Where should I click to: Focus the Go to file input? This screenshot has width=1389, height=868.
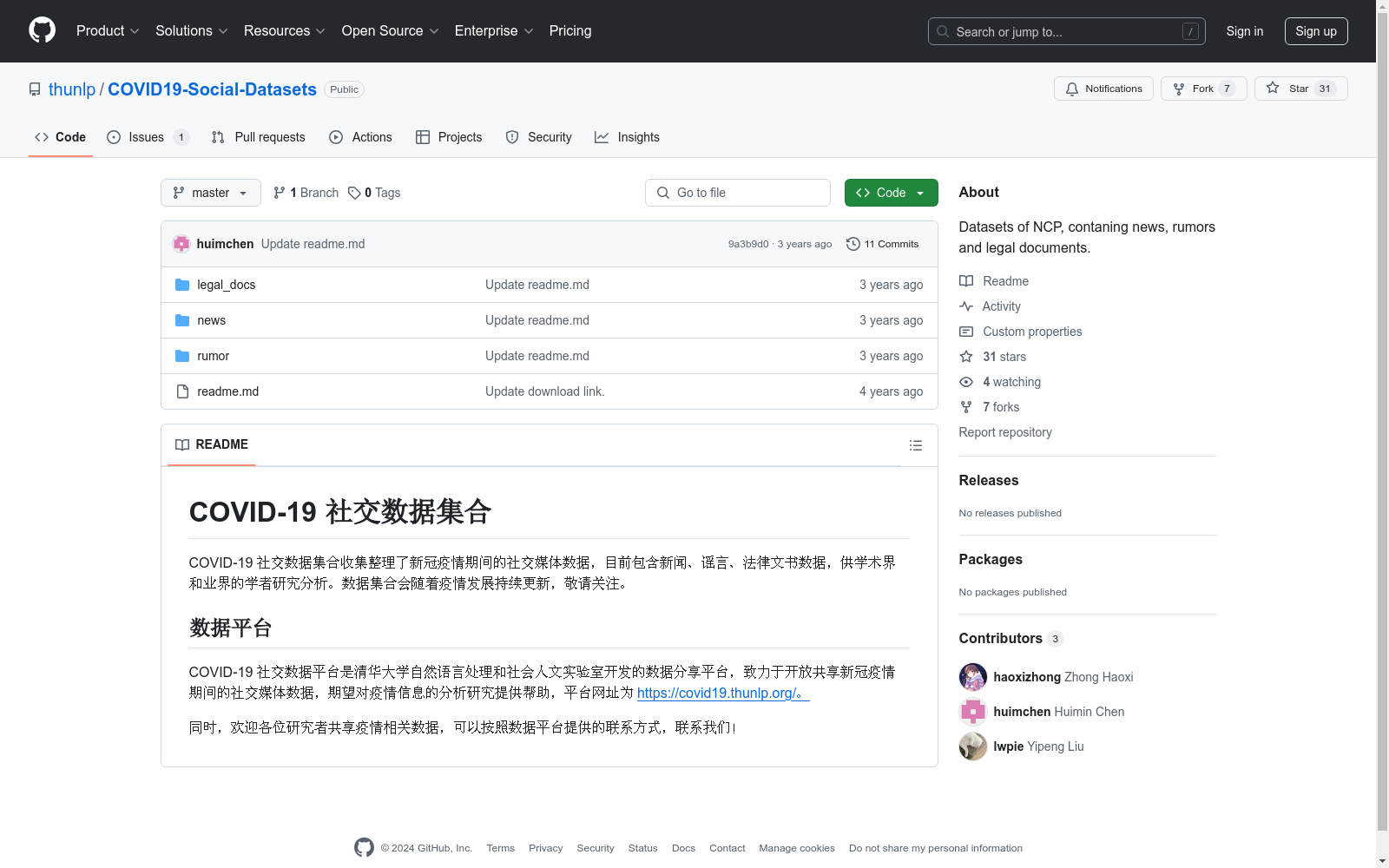(738, 193)
